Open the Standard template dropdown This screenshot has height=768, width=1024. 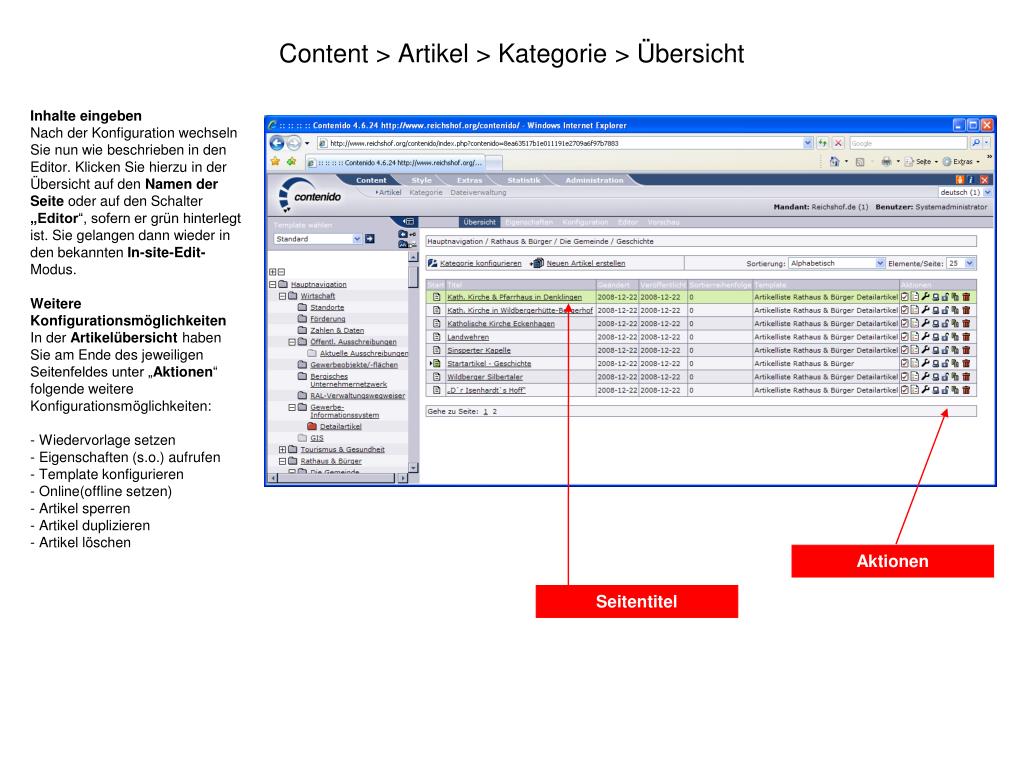click(318, 239)
